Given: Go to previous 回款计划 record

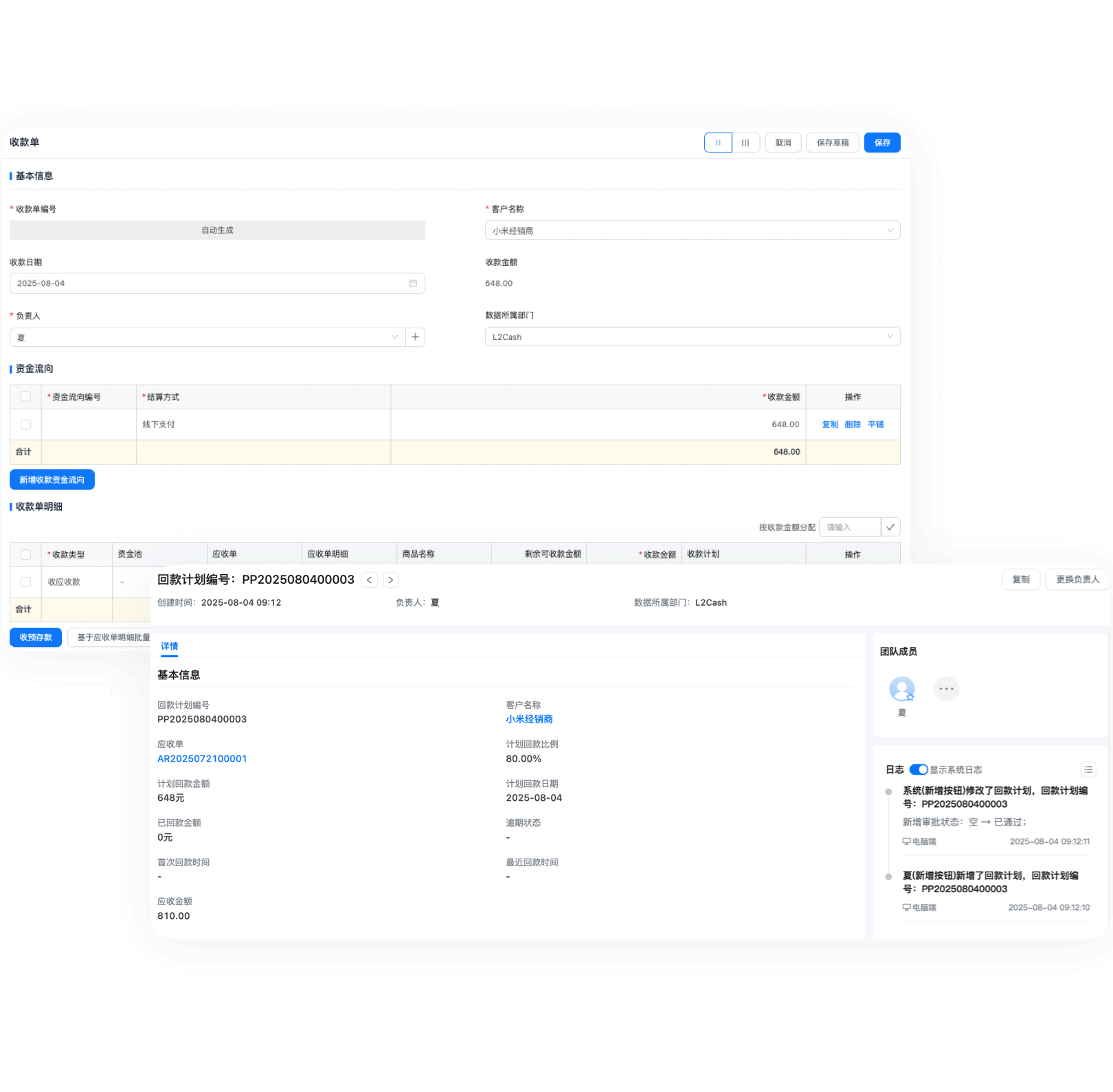Looking at the screenshot, I should coord(370,580).
